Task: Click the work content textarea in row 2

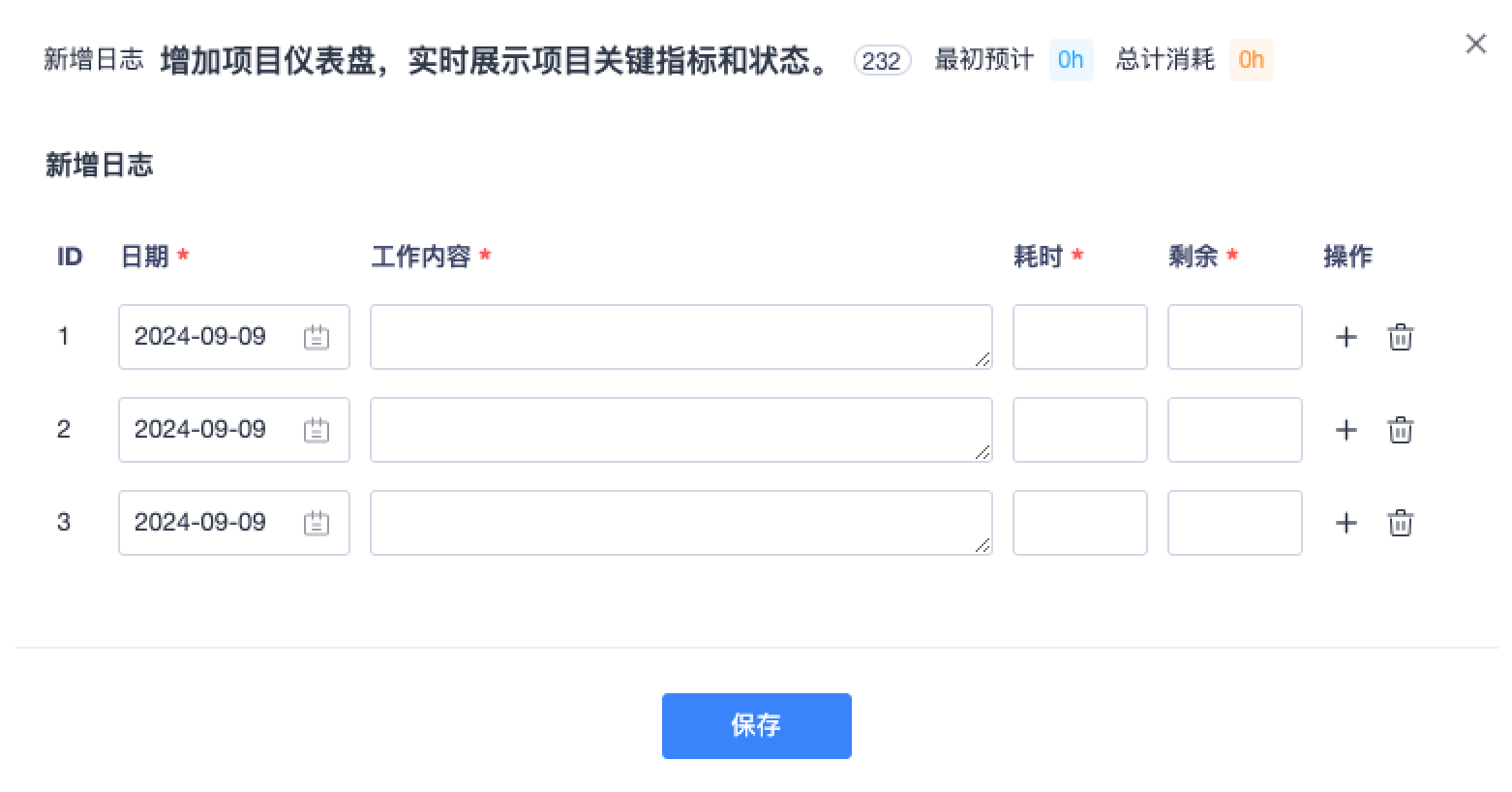Action: click(681, 430)
